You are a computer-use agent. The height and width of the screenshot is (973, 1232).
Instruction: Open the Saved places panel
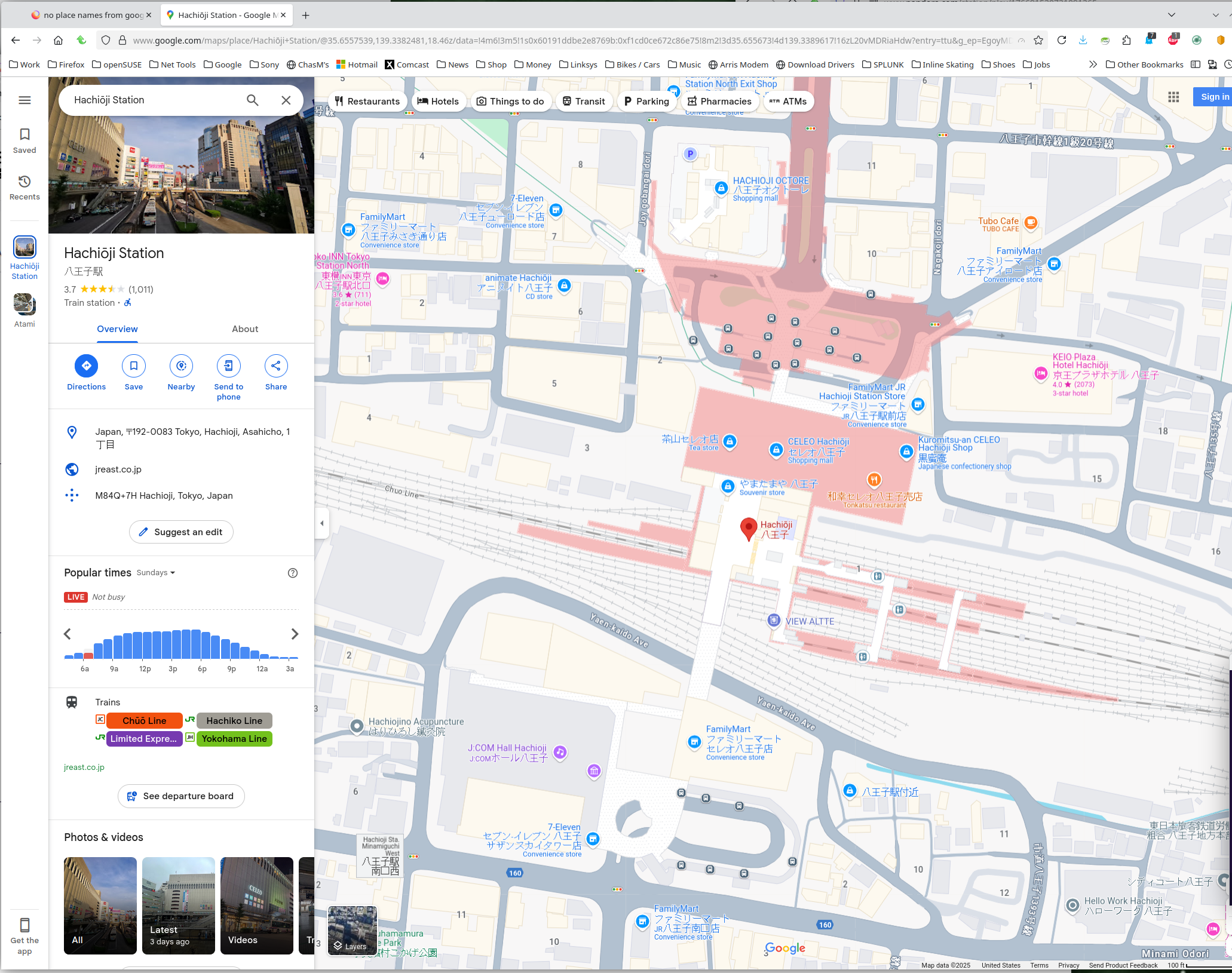[x=24, y=141]
